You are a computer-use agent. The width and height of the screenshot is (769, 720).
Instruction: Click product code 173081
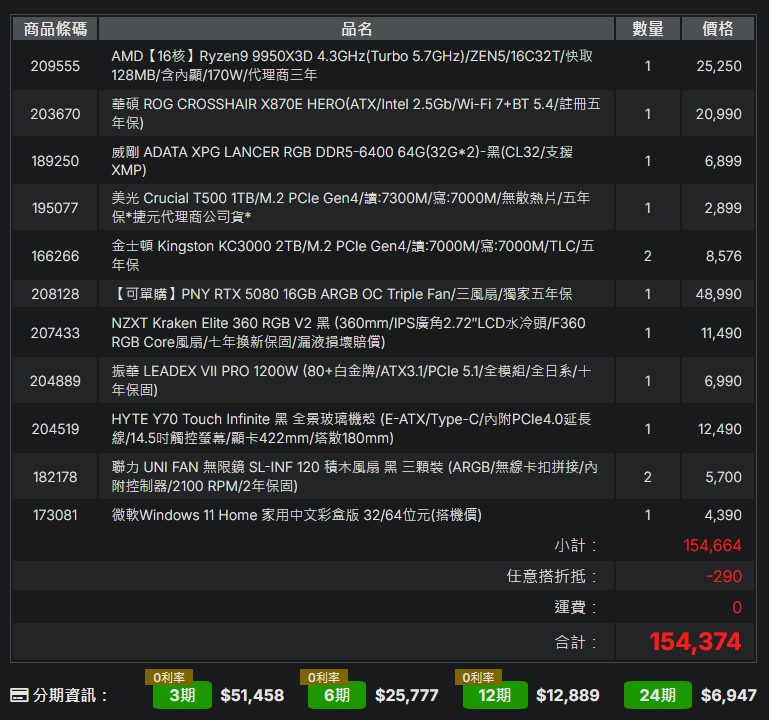tap(55, 515)
